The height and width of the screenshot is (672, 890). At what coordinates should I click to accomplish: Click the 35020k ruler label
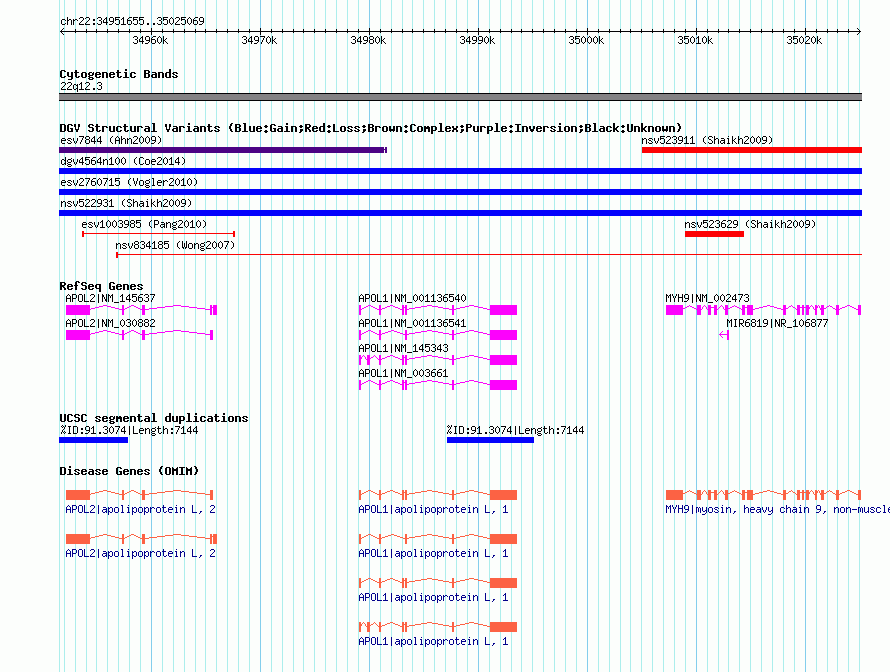point(804,40)
